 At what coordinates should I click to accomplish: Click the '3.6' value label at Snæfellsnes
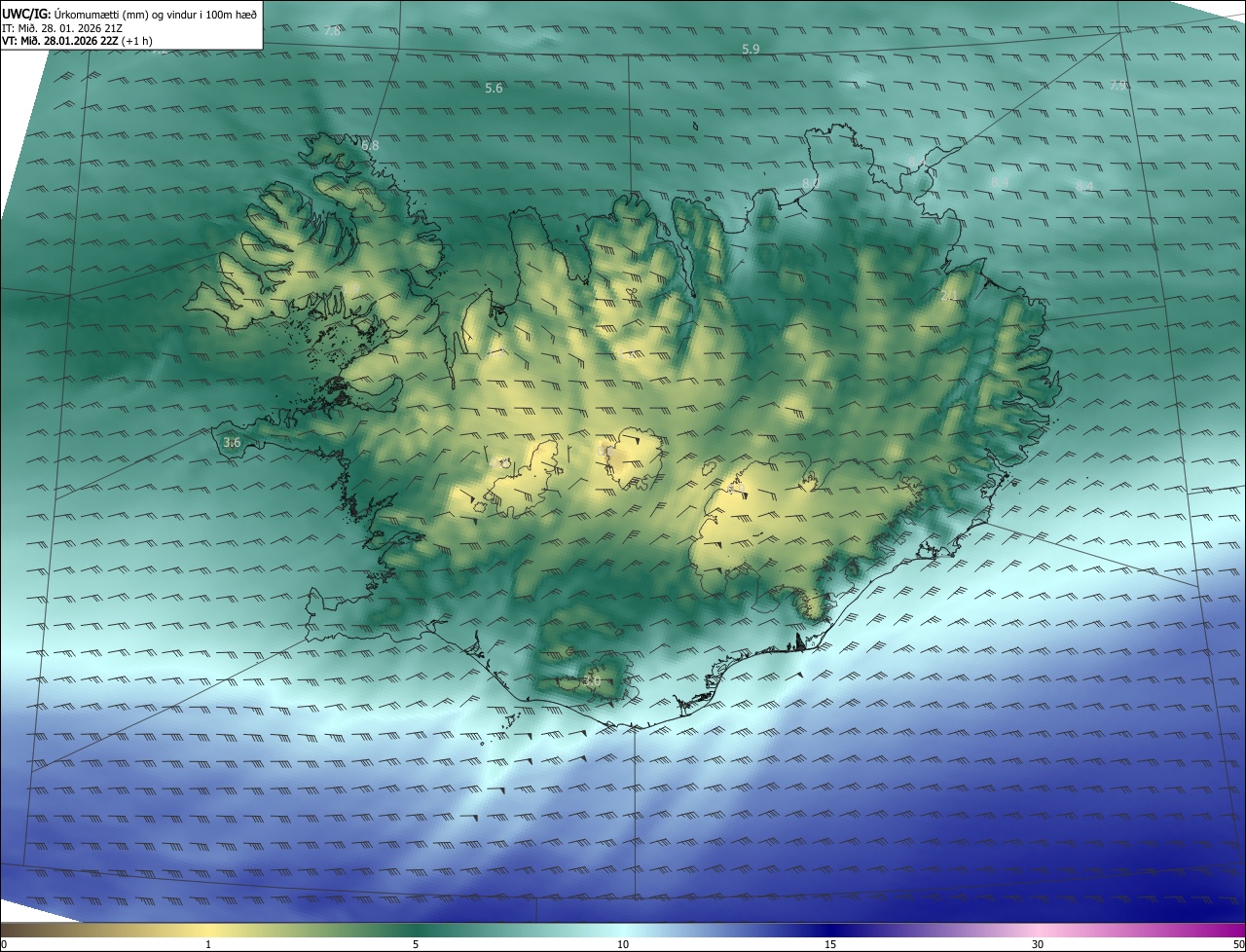coord(232,443)
